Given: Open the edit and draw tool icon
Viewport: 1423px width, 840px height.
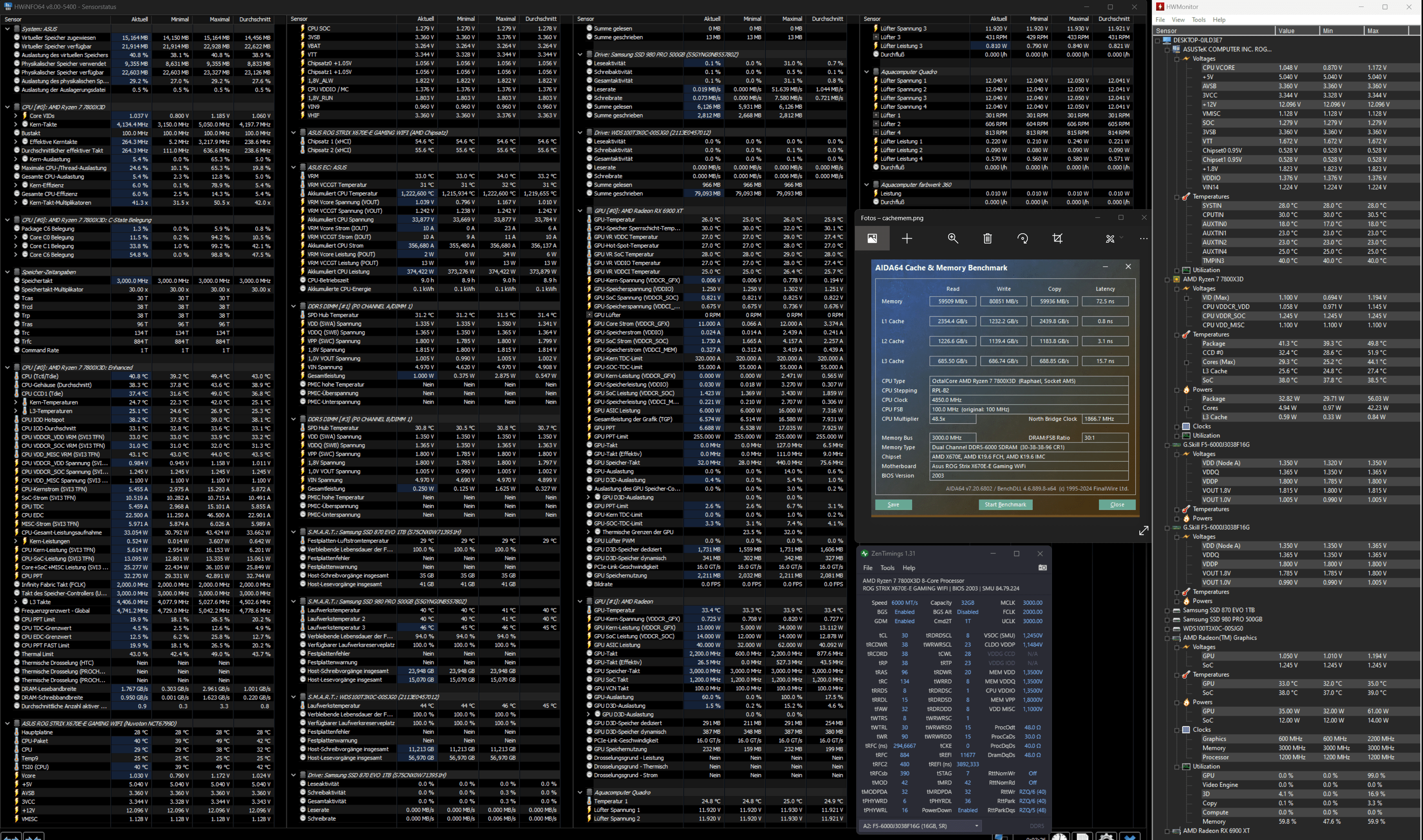Looking at the screenshot, I should click(x=1110, y=238).
